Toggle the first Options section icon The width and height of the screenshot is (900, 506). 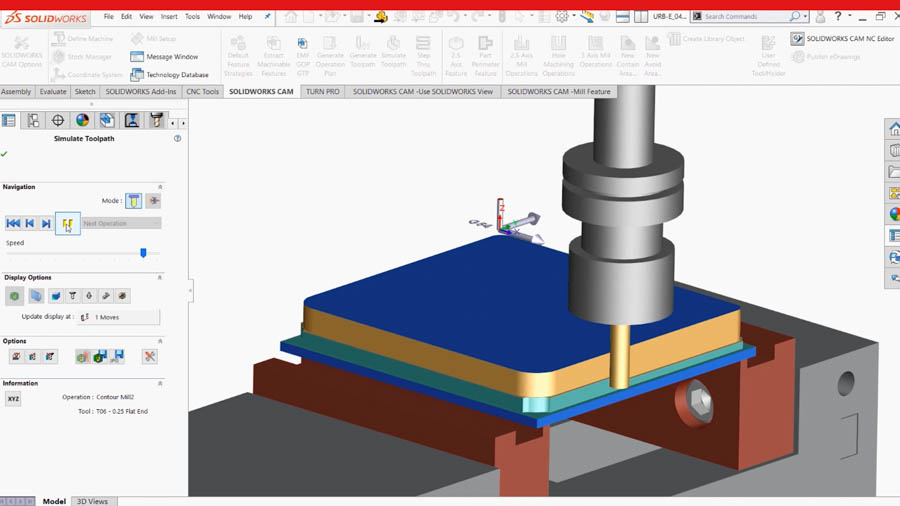pos(15,356)
